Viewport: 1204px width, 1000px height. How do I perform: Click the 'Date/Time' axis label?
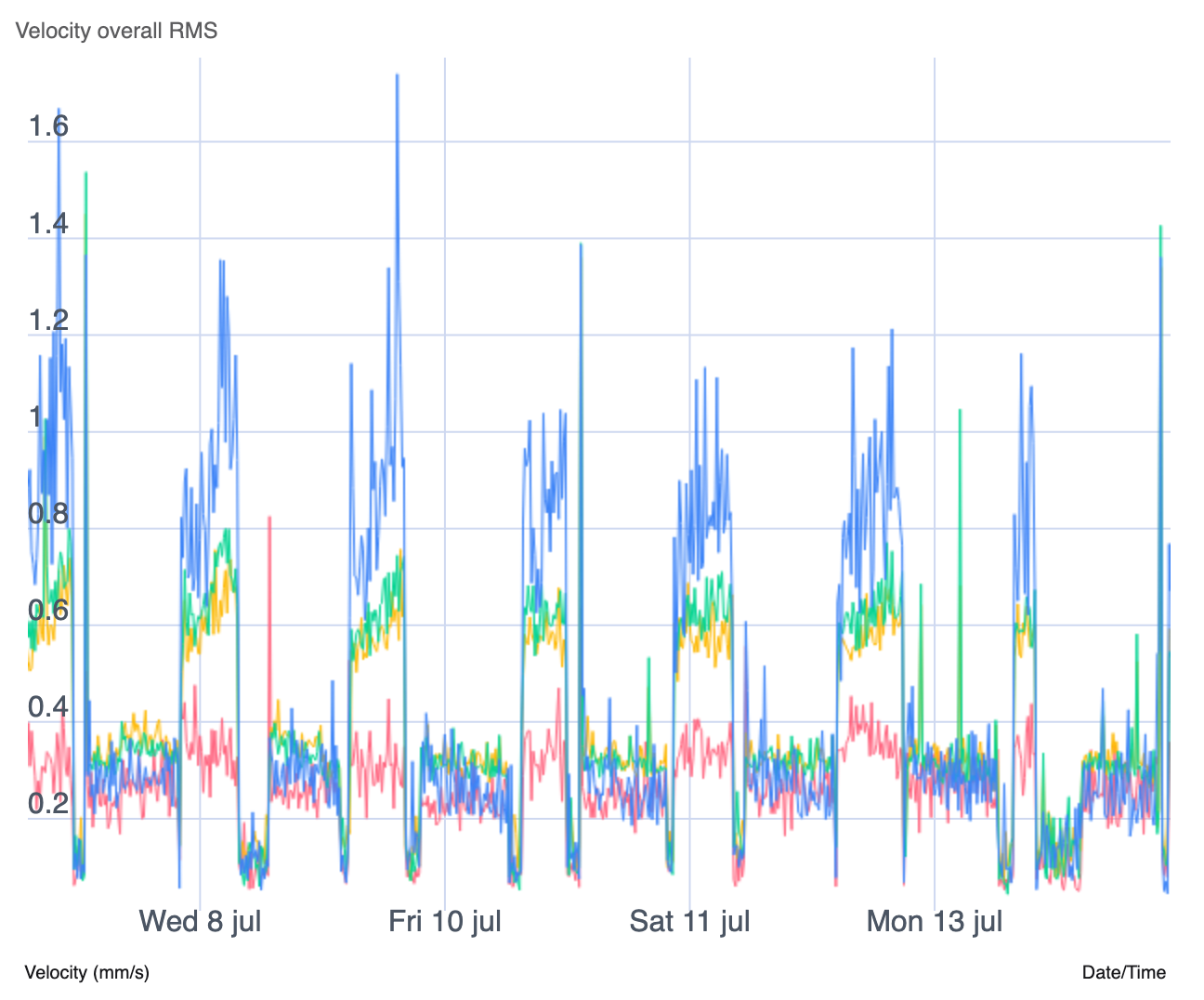1123,973
